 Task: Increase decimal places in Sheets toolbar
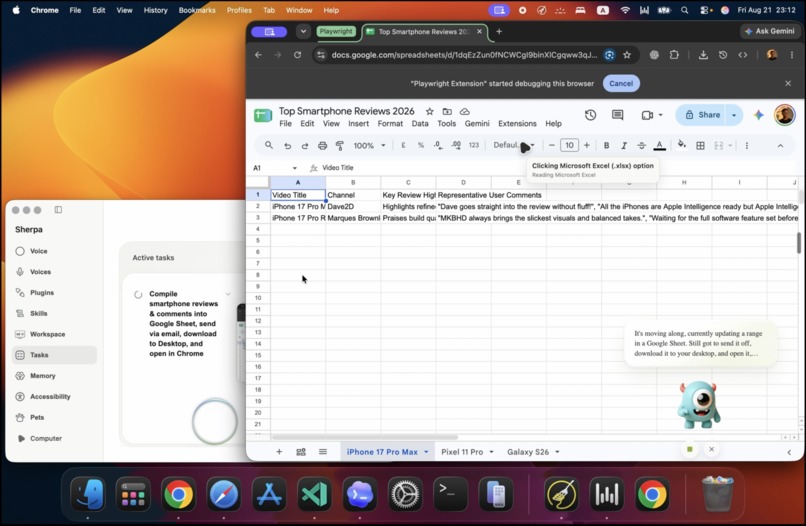pos(456,146)
